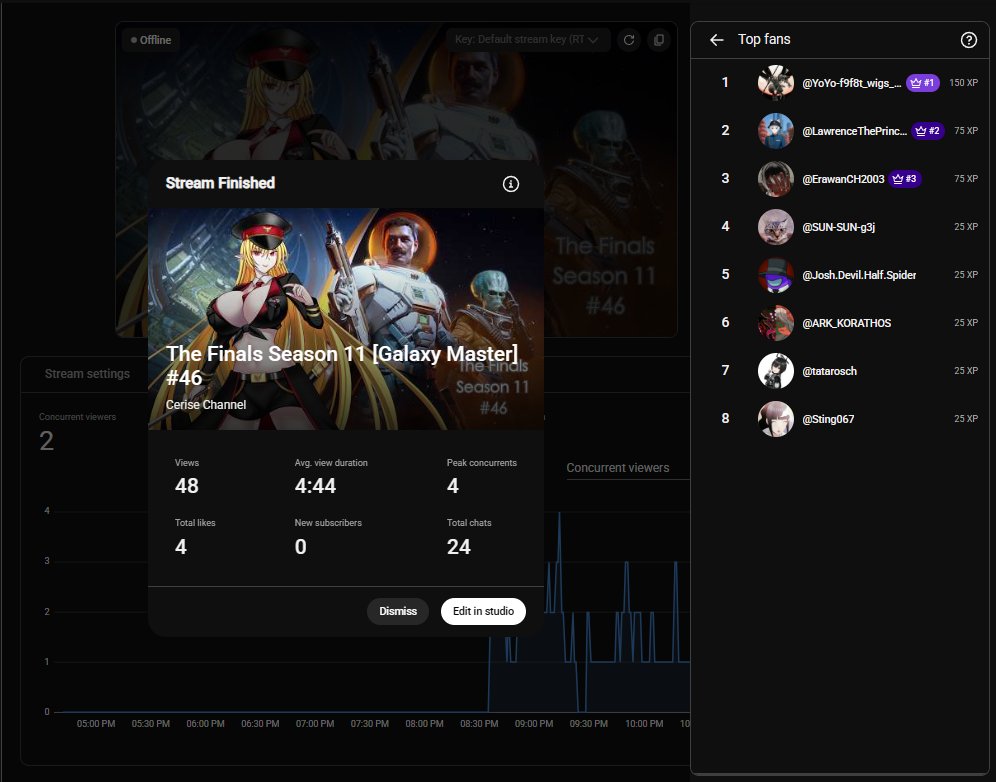Open the username @ARK_KORATHOS
The image size is (996, 782).
846,323
